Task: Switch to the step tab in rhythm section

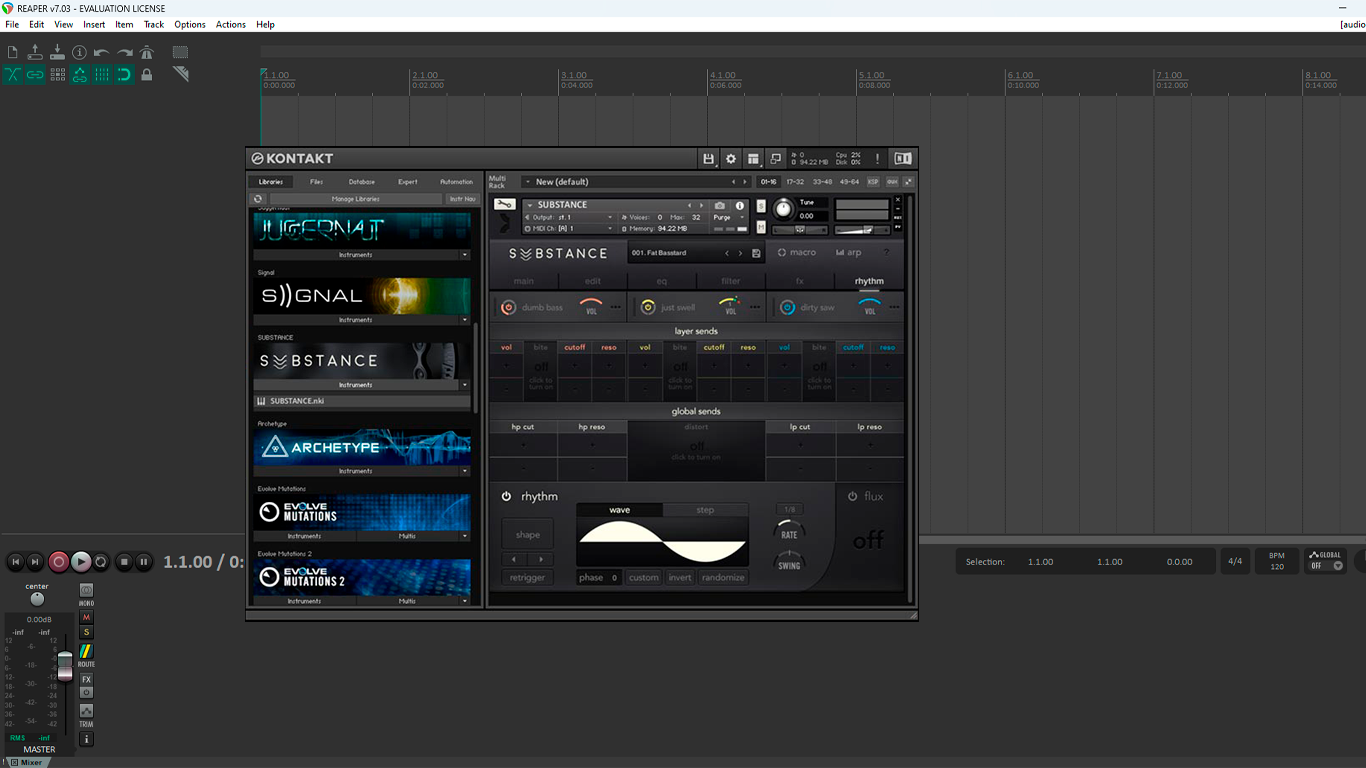Action: 705,510
